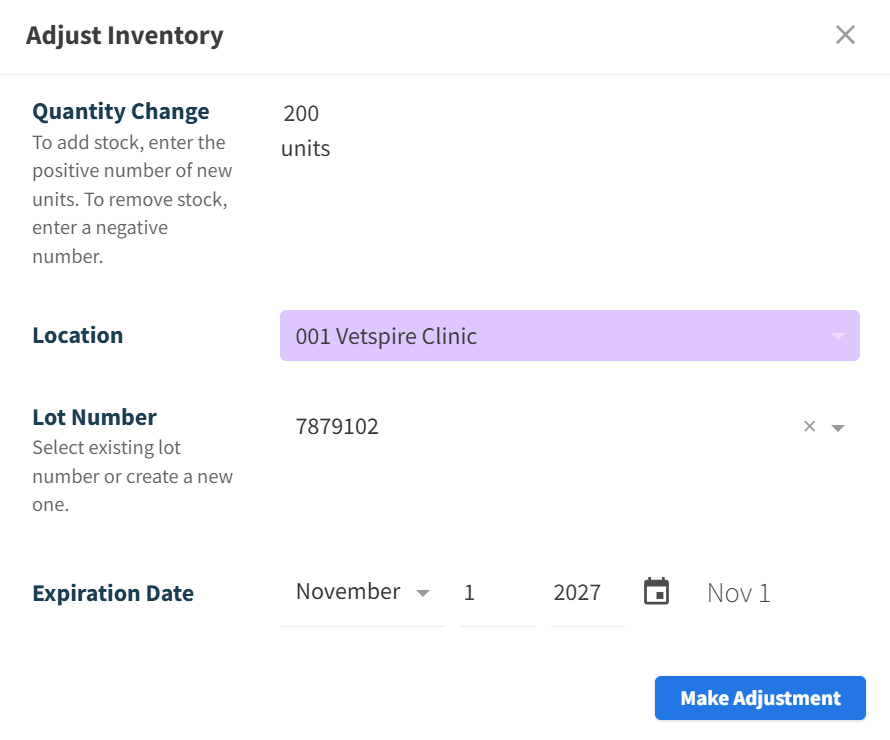Click the November month text
The width and height of the screenshot is (890, 740).
point(348,592)
